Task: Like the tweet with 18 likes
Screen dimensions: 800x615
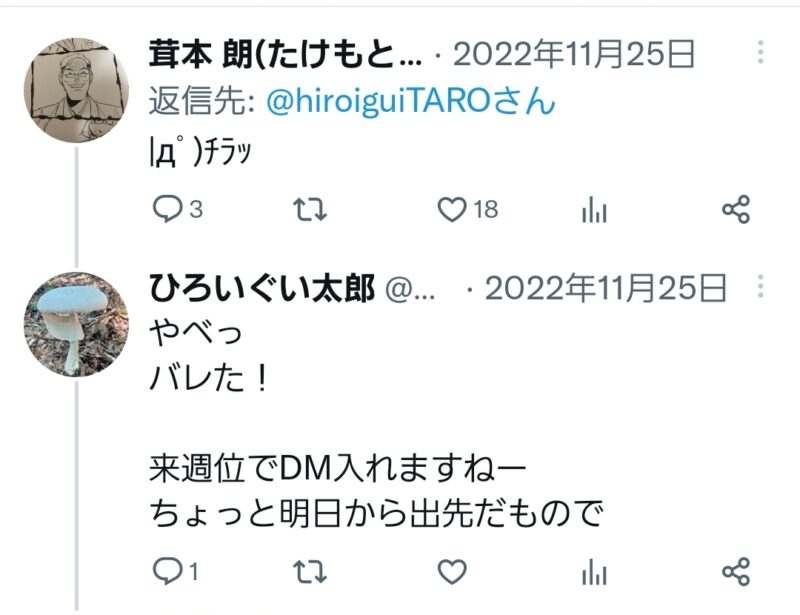Action: point(467,209)
